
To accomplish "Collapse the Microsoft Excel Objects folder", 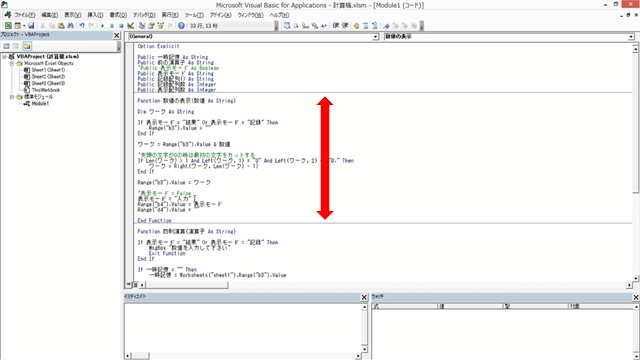I will pos(12,63).
